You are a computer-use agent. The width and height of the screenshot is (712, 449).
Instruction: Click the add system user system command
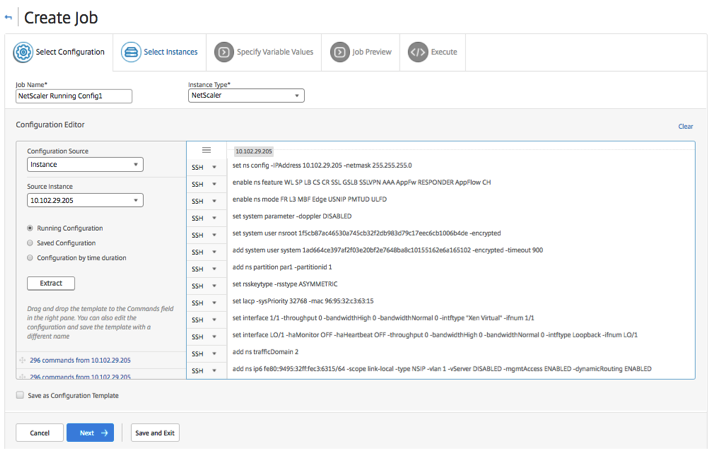(387, 250)
